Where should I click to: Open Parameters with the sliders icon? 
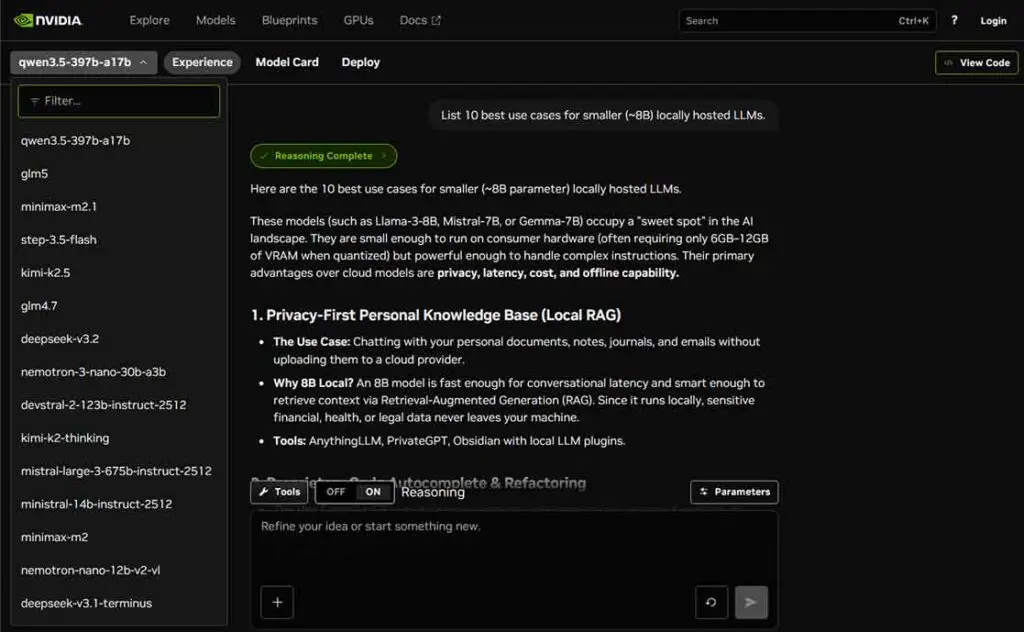click(734, 492)
